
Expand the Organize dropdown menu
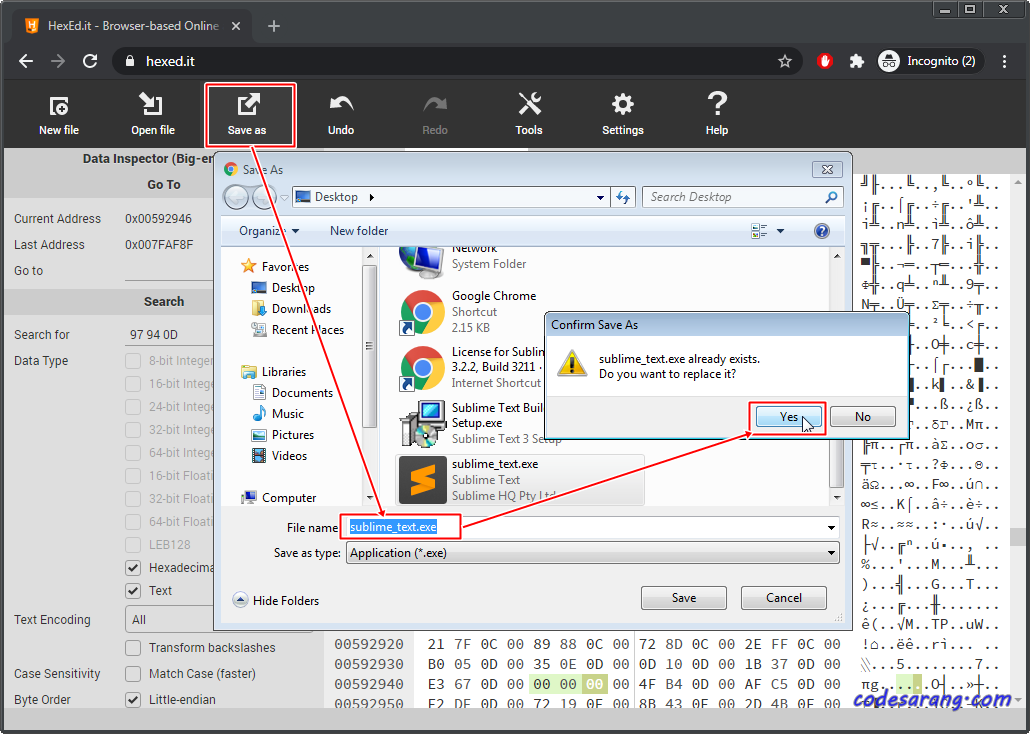[x=269, y=231]
